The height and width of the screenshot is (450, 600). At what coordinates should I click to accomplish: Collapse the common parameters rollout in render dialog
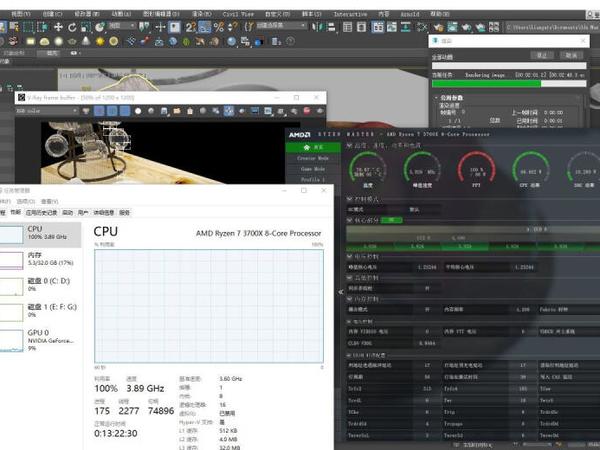click(x=436, y=98)
